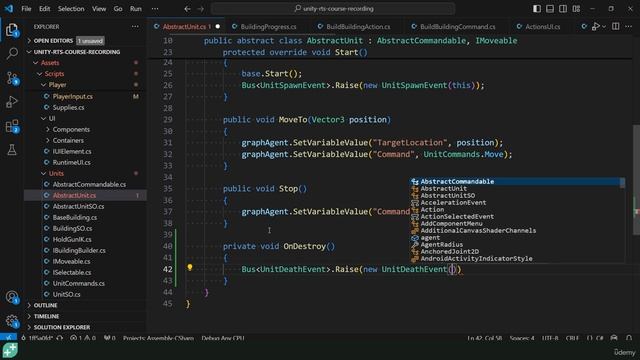This screenshot has height=360, width=640.
Task: Open Explorer Views and More Actions ellipsis
Action: 135,27
